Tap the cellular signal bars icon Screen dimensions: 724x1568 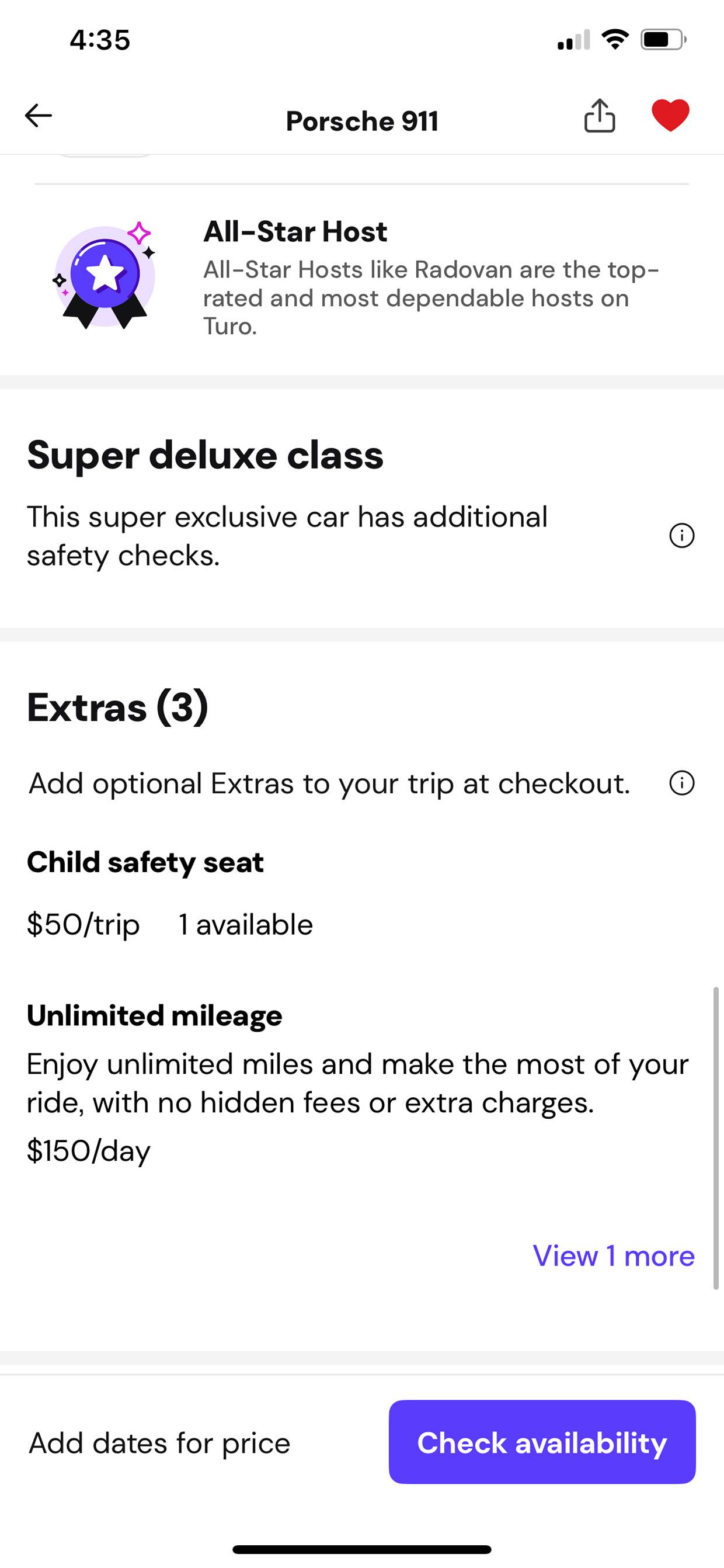[x=574, y=40]
